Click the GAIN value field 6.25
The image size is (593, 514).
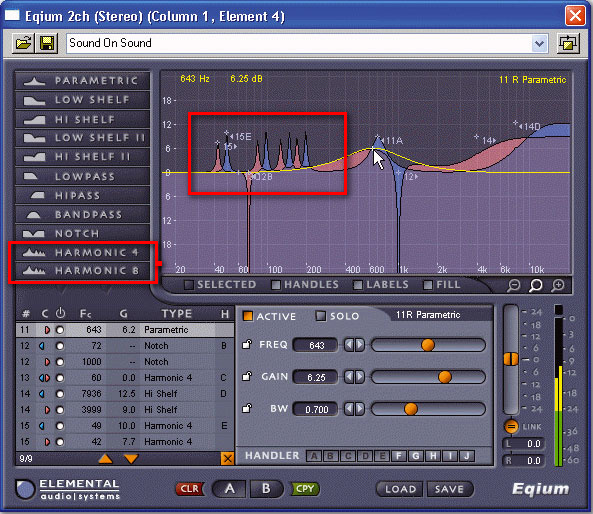tap(316, 377)
